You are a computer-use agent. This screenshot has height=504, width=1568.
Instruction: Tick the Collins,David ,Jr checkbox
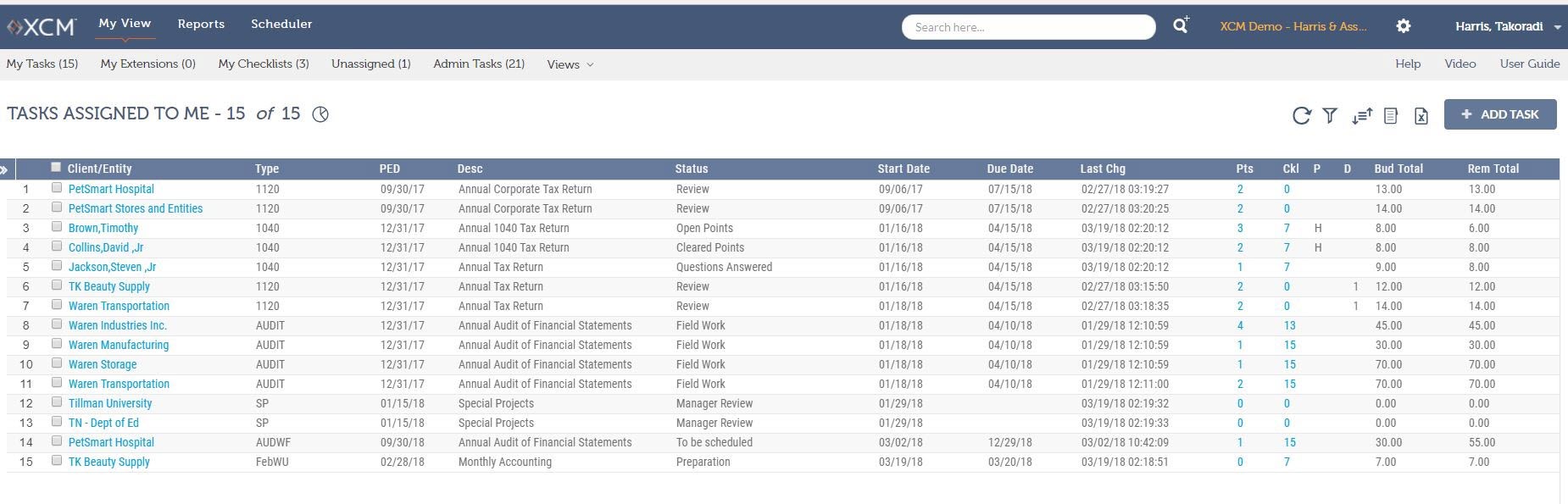(x=56, y=246)
